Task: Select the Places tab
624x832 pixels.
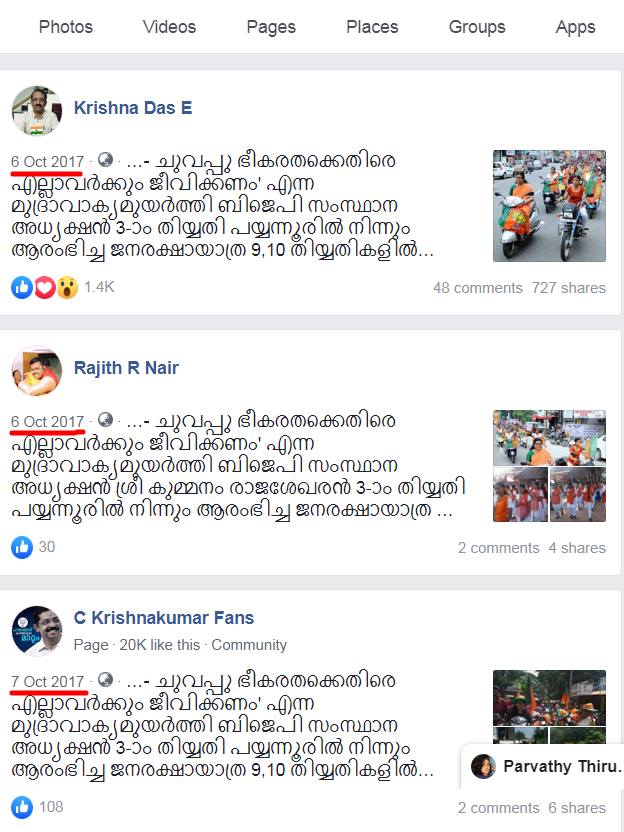Action: [x=372, y=27]
